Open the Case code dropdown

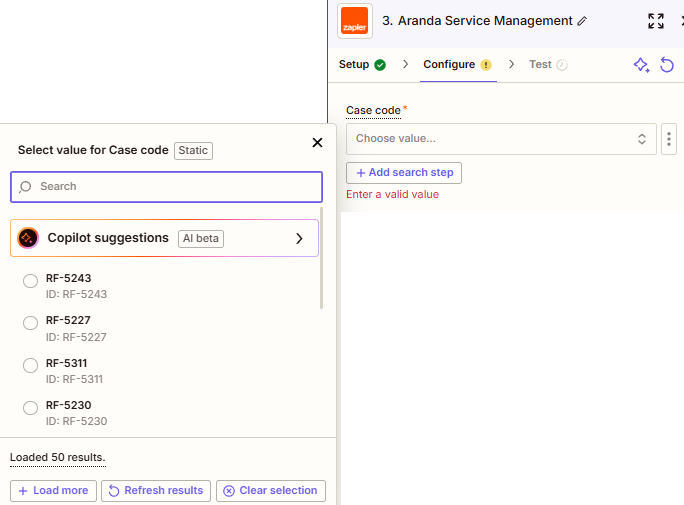501,139
